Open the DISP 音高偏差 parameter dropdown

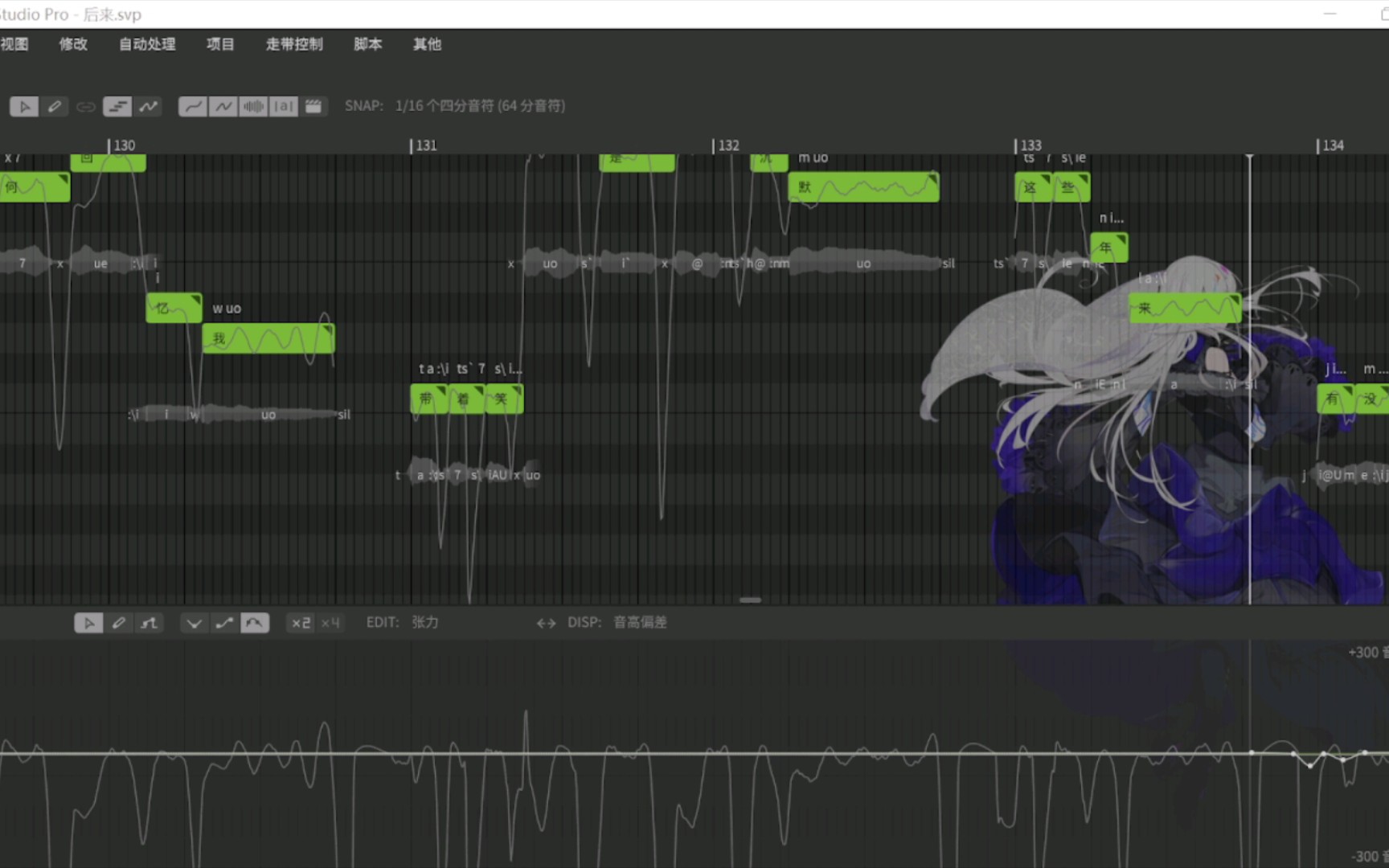(641, 622)
